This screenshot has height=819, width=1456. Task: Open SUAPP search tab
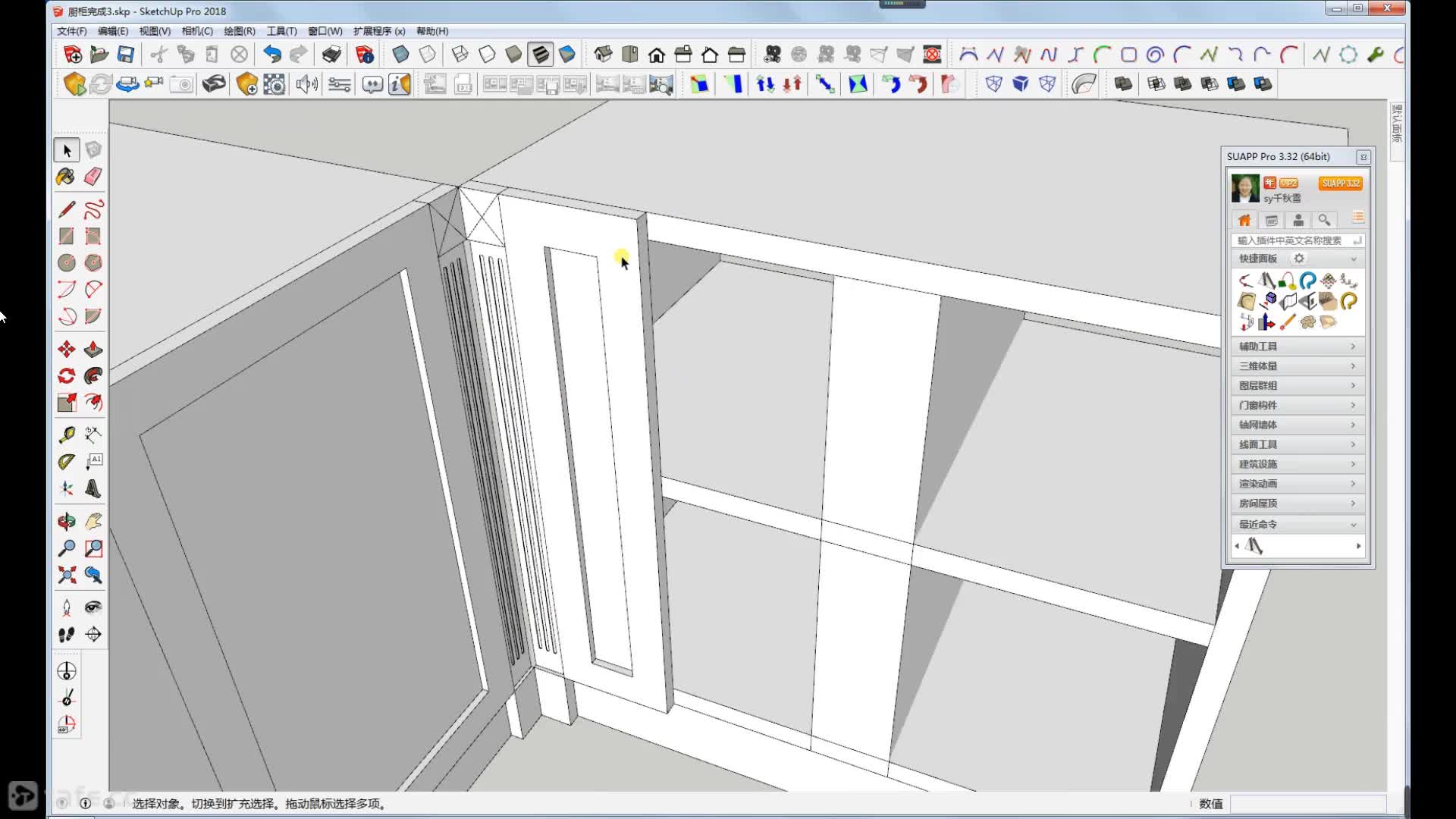click(x=1324, y=220)
